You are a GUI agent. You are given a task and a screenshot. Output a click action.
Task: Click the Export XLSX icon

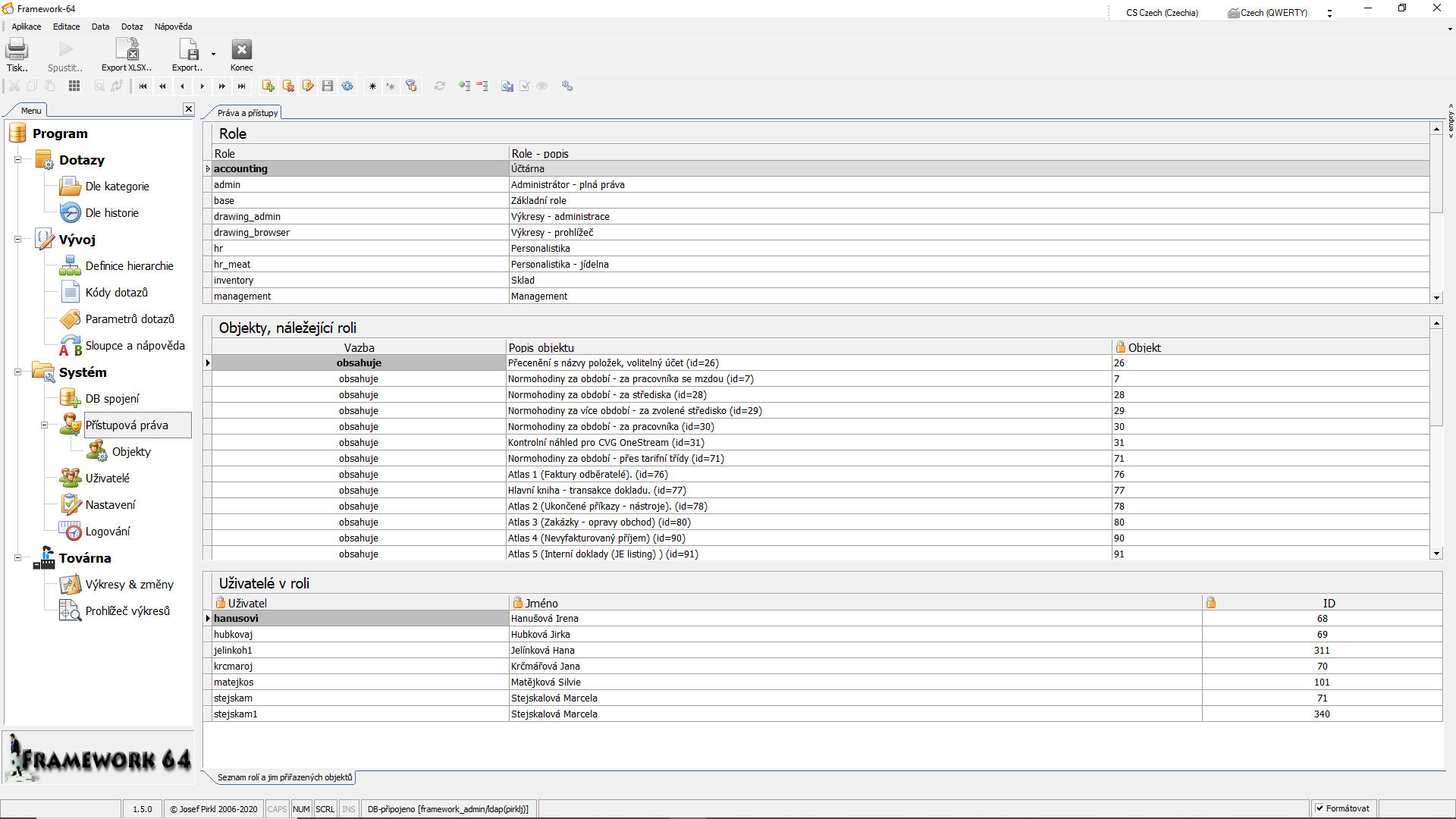click(127, 50)
